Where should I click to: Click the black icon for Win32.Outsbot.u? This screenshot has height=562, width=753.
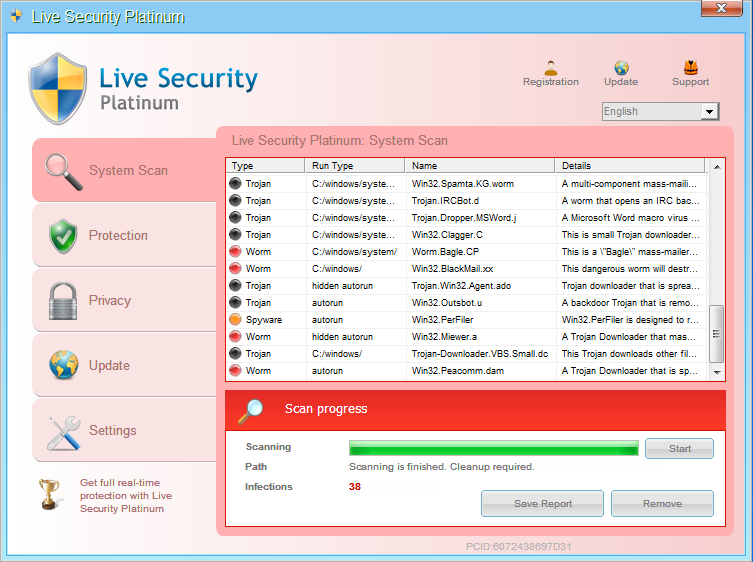click(235, 303)
